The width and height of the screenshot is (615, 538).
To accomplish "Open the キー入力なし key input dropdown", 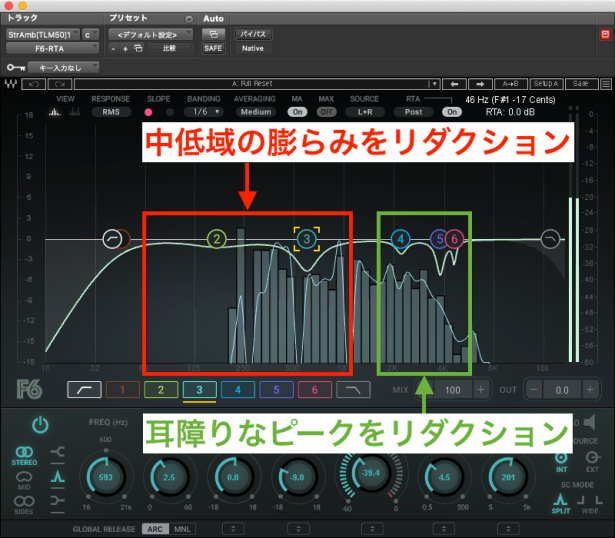I will 63,68.
